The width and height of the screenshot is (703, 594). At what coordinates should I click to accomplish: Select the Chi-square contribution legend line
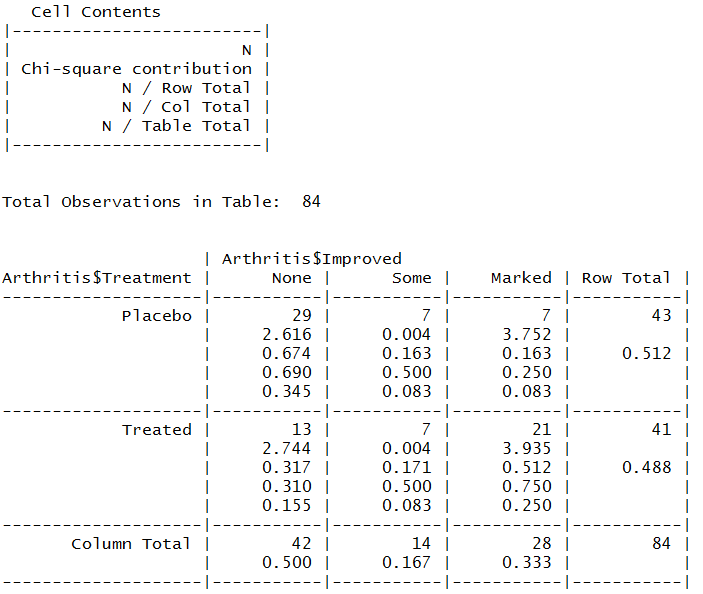136,69
